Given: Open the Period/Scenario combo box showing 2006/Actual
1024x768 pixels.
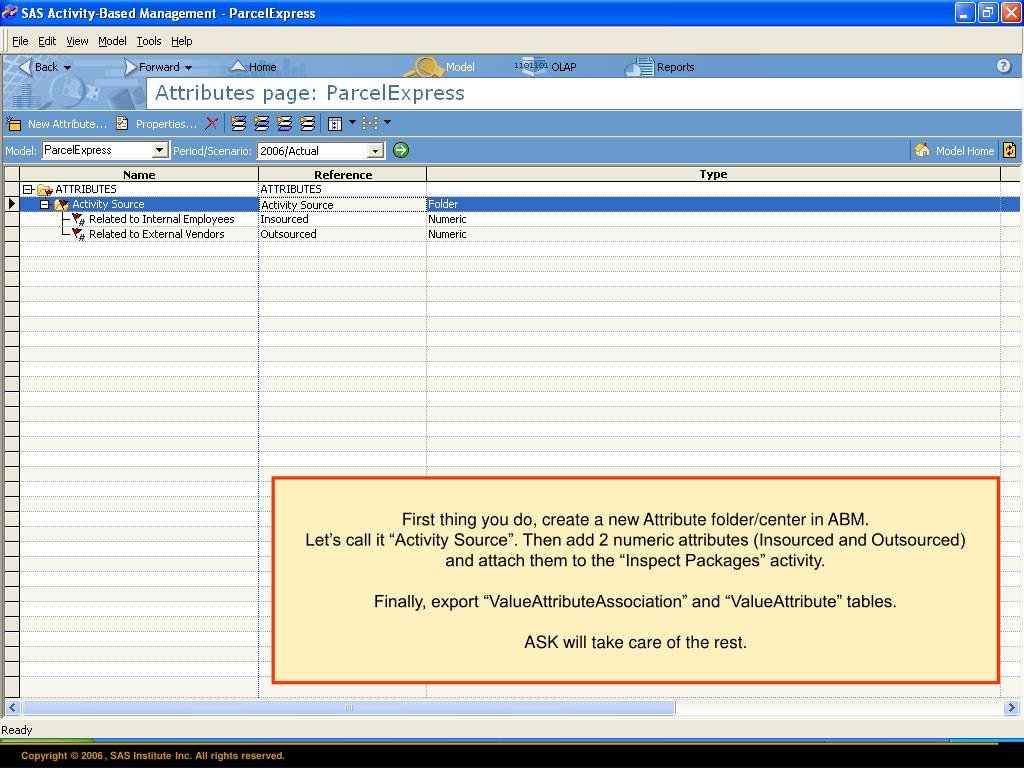Looking at the screenshot, I should (320, 151).
